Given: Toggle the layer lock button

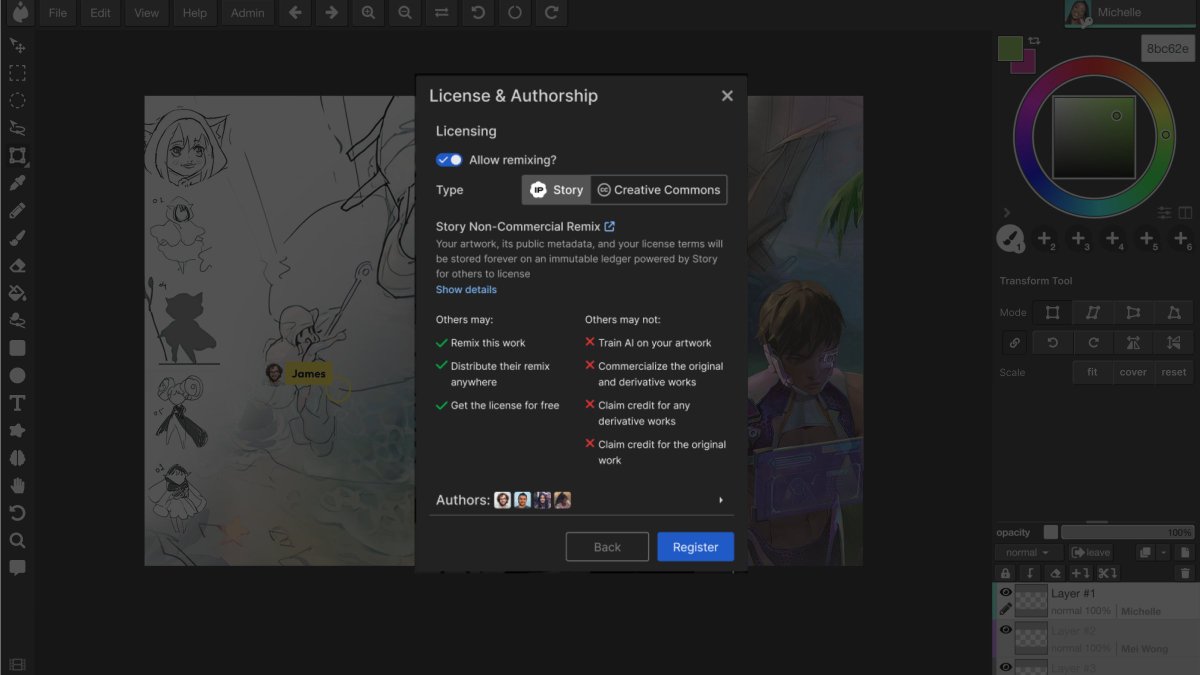Looking at the screenshot, I should pyautogui.click(x=1006, y=573).
